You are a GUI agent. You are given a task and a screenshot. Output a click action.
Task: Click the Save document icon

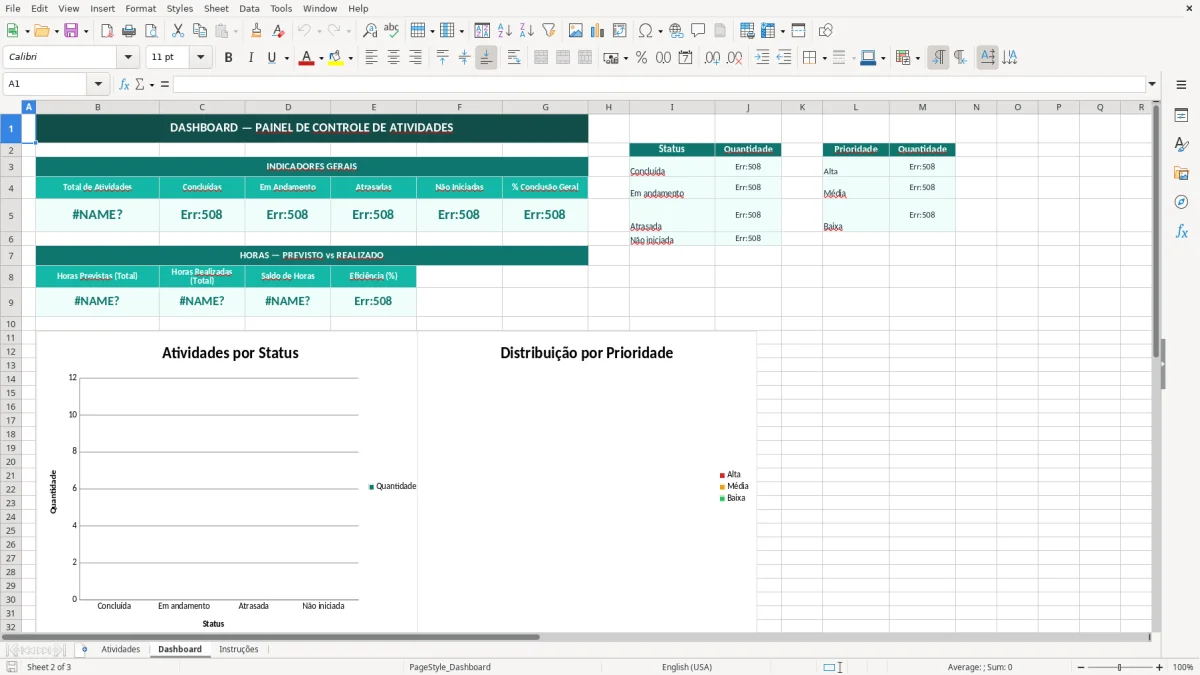70,31
